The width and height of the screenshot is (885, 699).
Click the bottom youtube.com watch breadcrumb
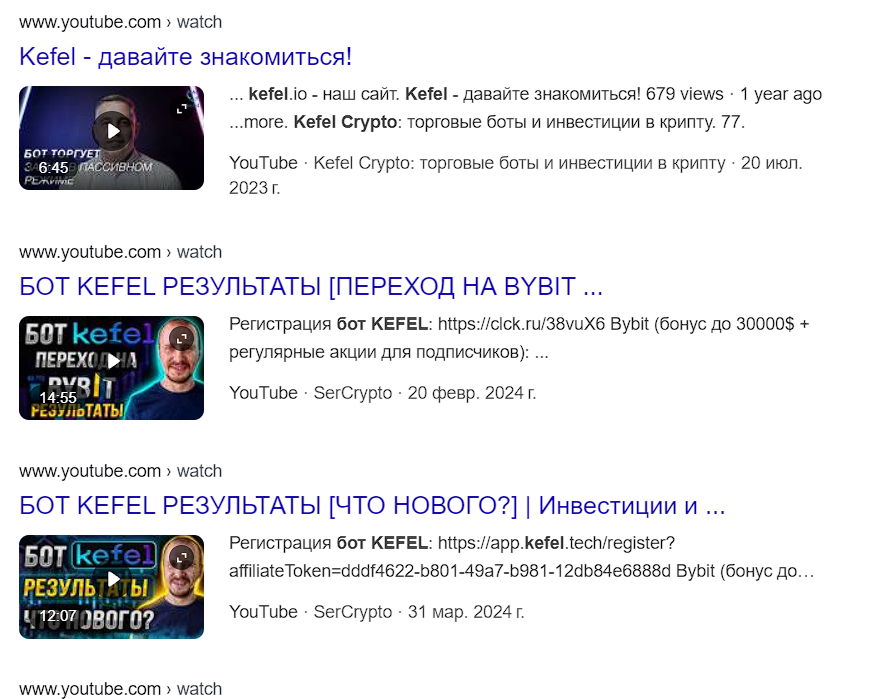(120, 689)
